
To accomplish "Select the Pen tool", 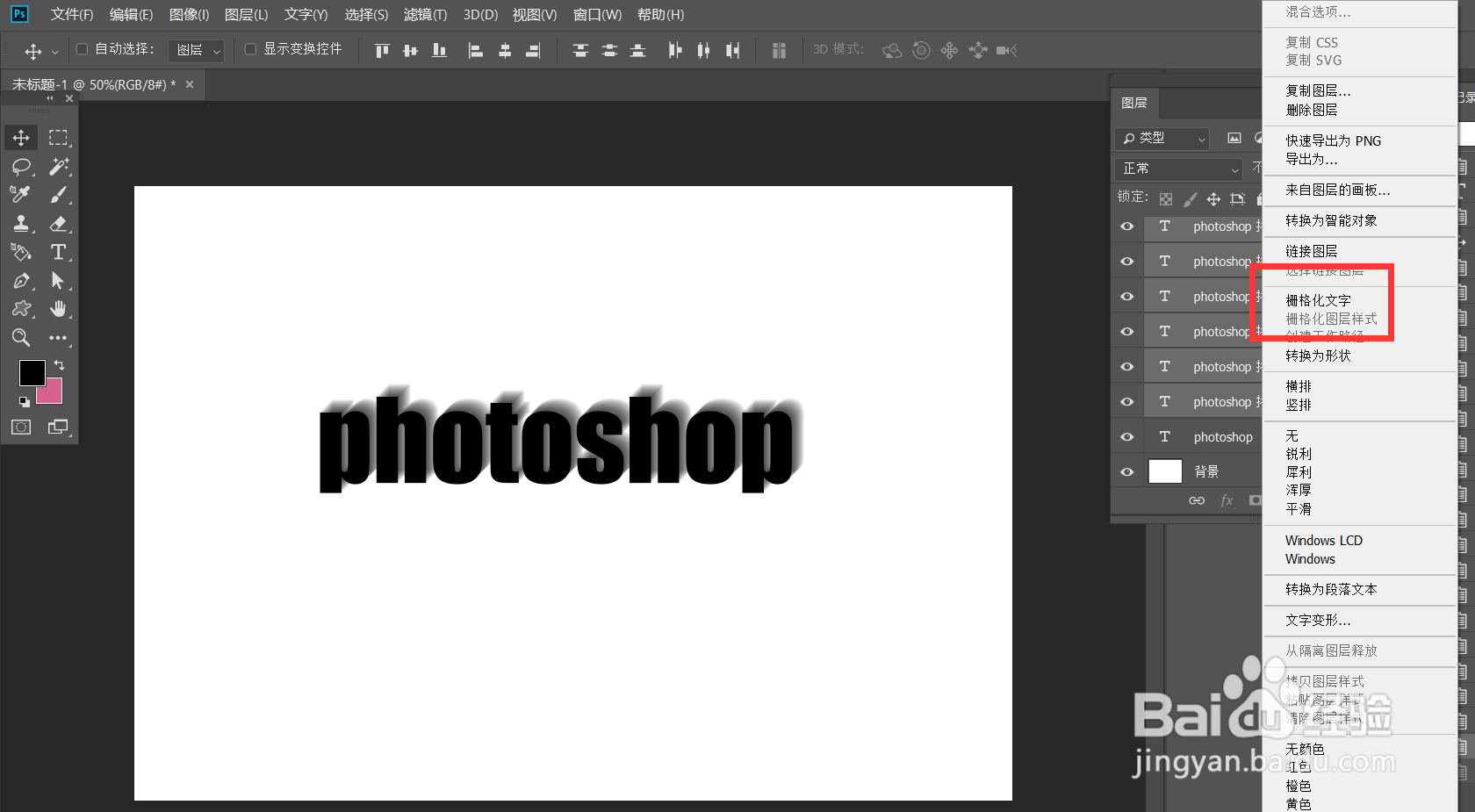I will pyautogui.click(x=21, y=281).
